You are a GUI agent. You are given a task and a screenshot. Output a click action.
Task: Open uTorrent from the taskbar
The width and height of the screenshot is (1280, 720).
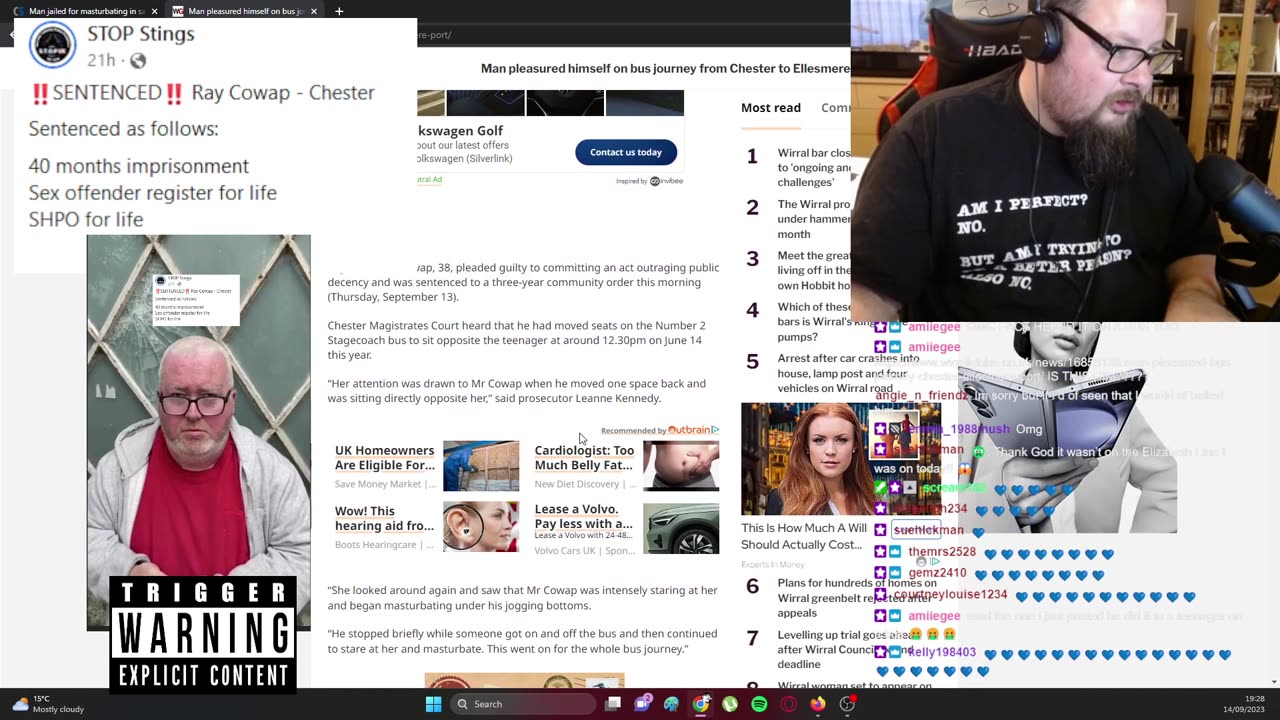pos(730,704)
